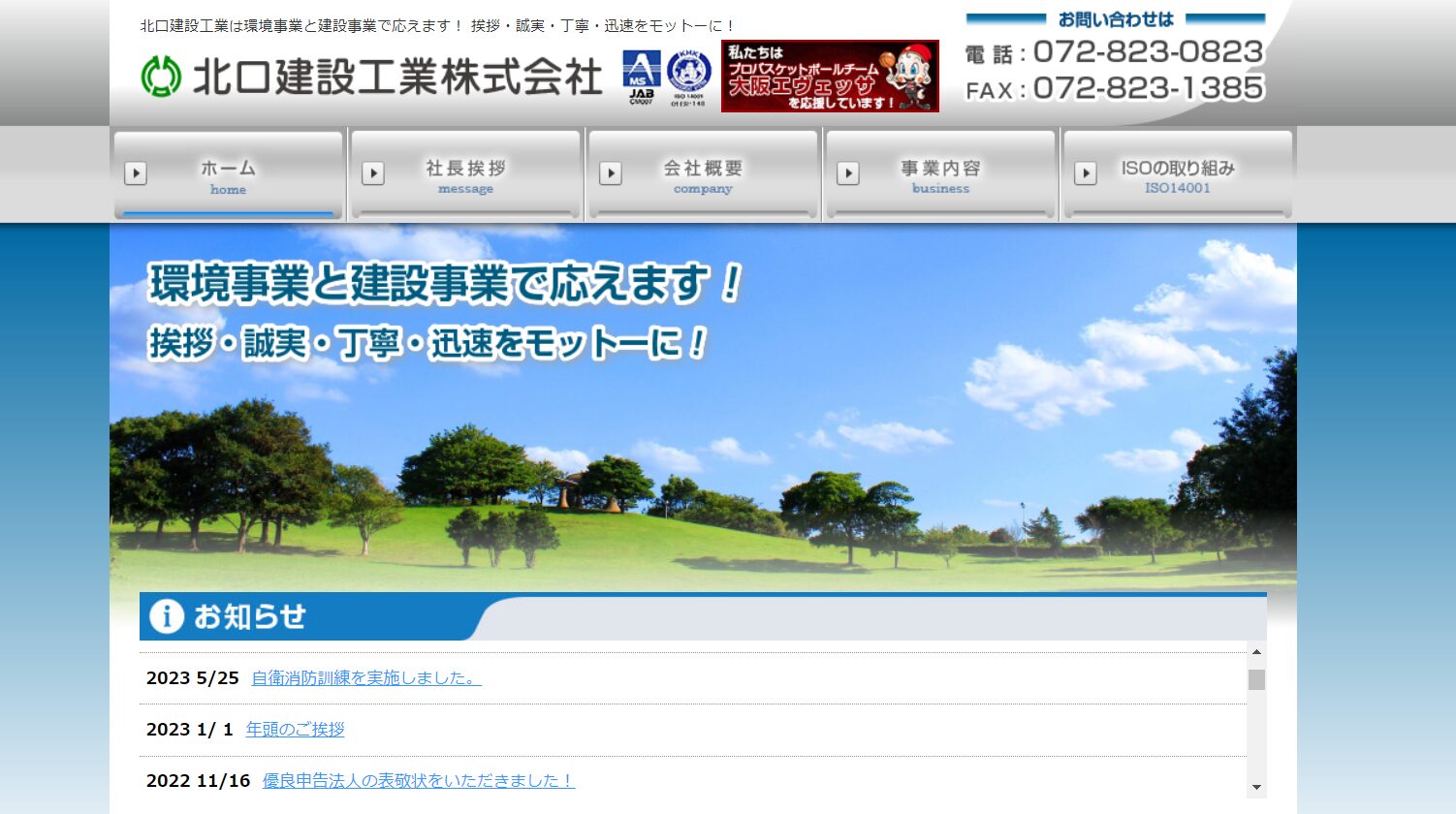The width and height of the screenshot is (1456, 814).
Task: Open the 年頭のご挨拶 news link
Action: tap(295, 730)
